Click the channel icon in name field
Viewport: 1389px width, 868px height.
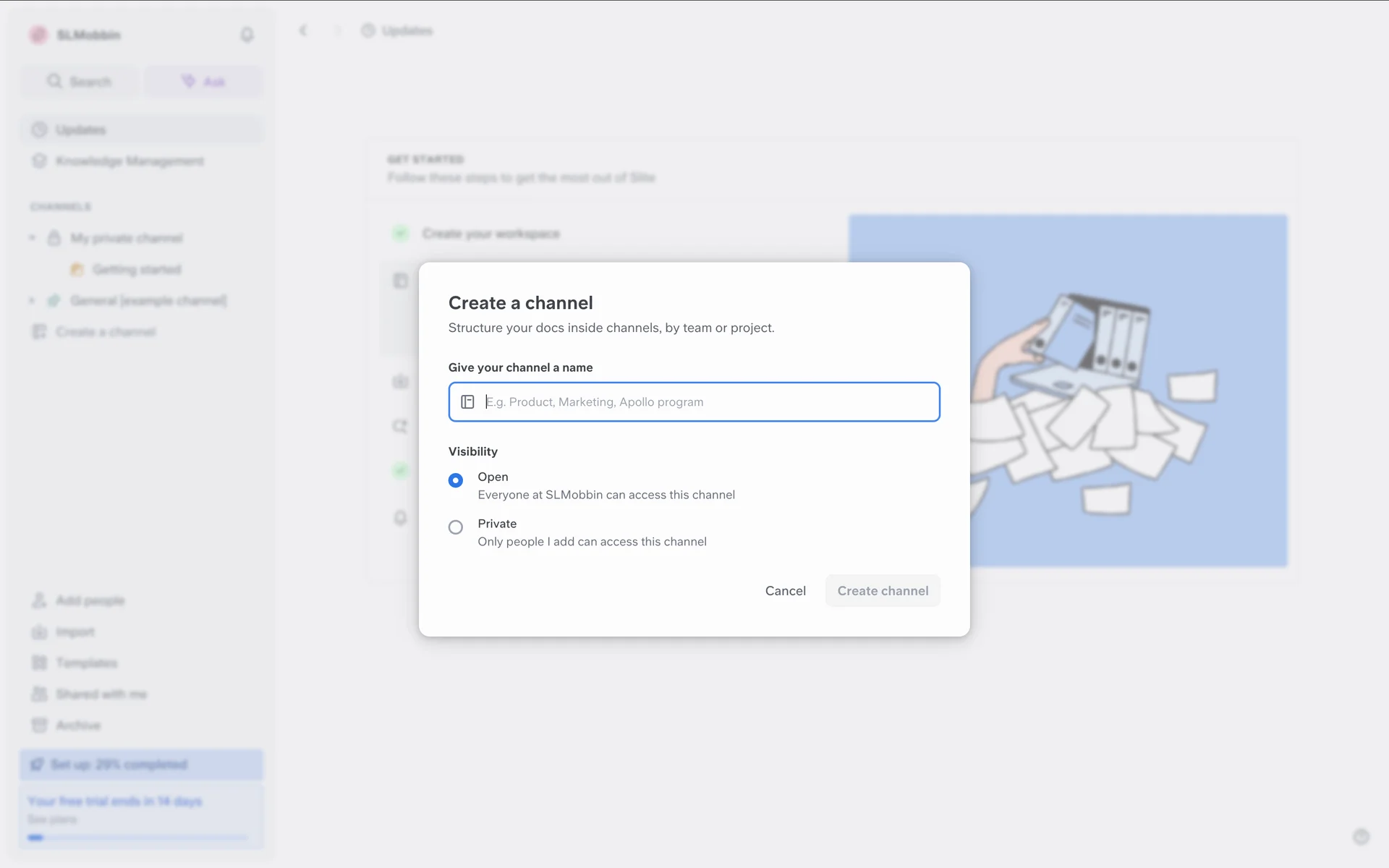click(467, 402)
